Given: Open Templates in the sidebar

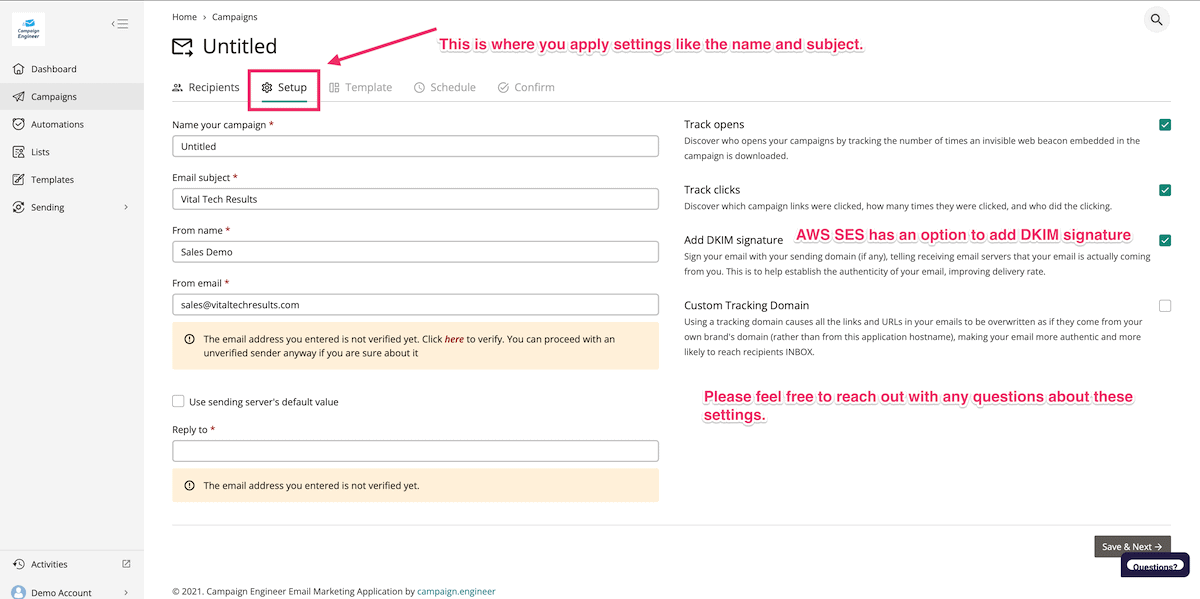Looking at the screenshot, I should tap(52, 180).
